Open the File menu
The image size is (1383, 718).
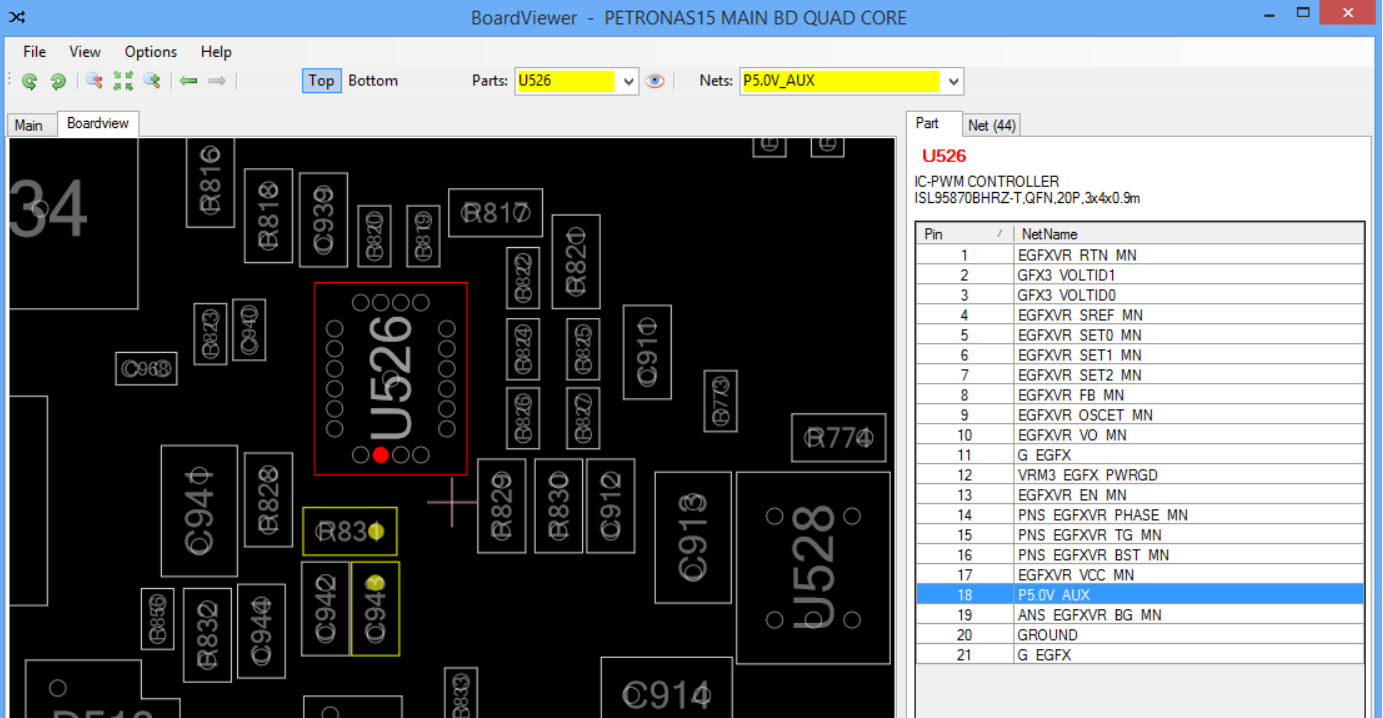click(34, 52)
